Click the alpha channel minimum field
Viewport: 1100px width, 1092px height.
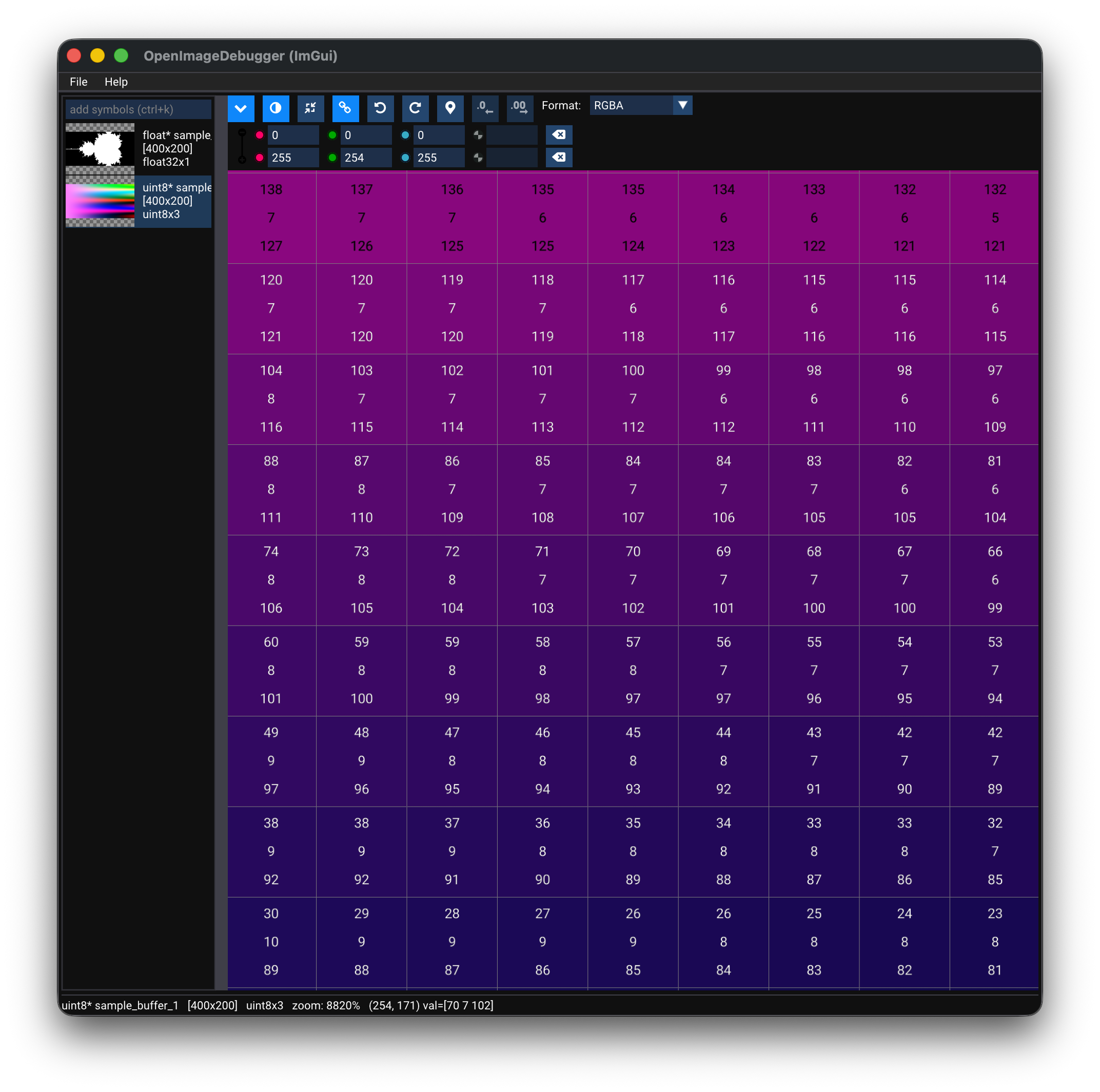(512, 135)
